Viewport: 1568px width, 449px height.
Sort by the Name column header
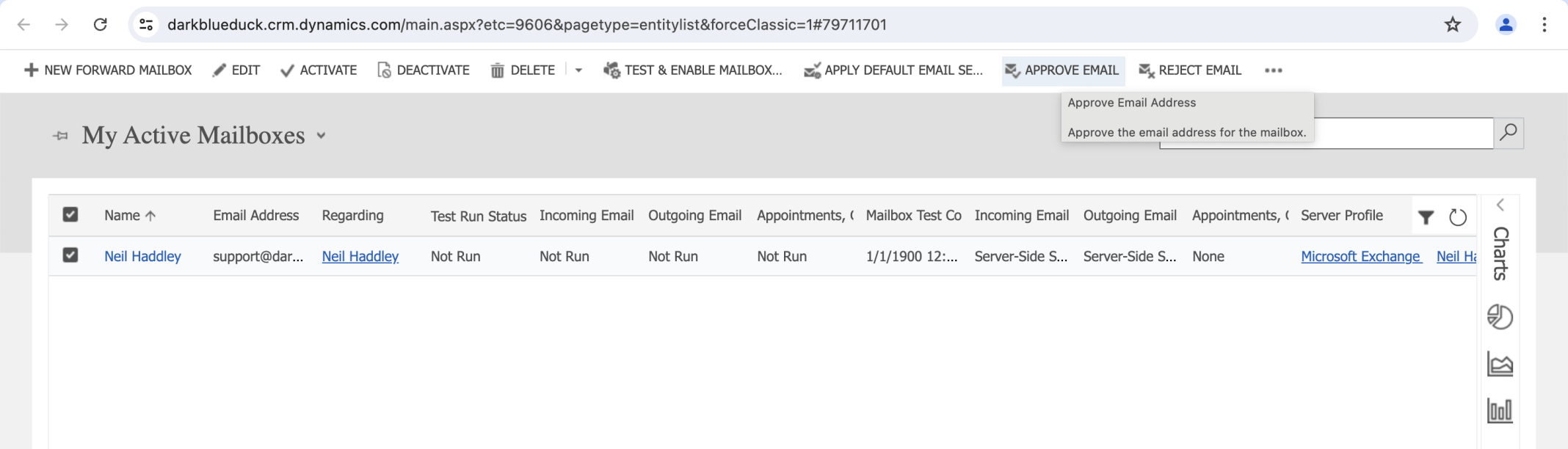[x=130, y=216]
